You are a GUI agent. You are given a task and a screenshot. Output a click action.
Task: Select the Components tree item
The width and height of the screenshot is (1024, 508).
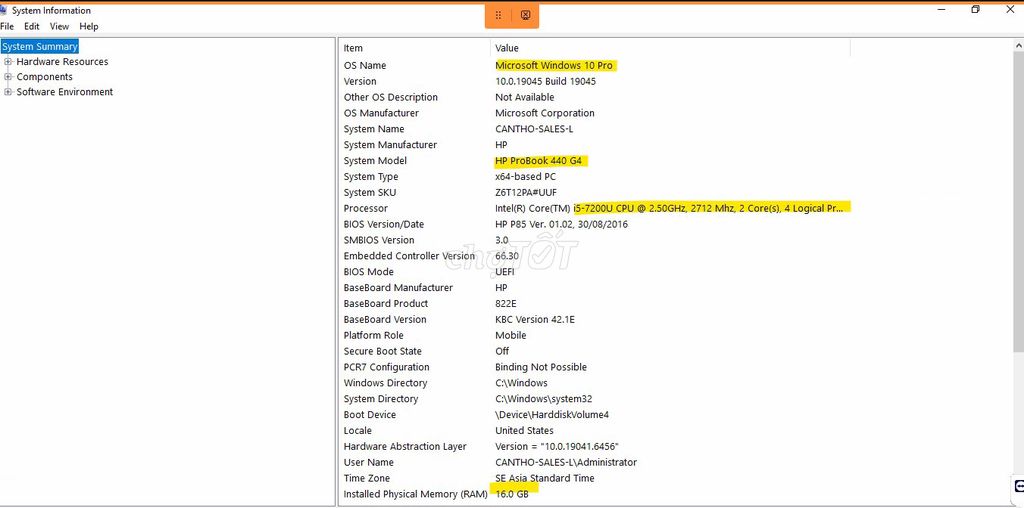tap(44, 76)
